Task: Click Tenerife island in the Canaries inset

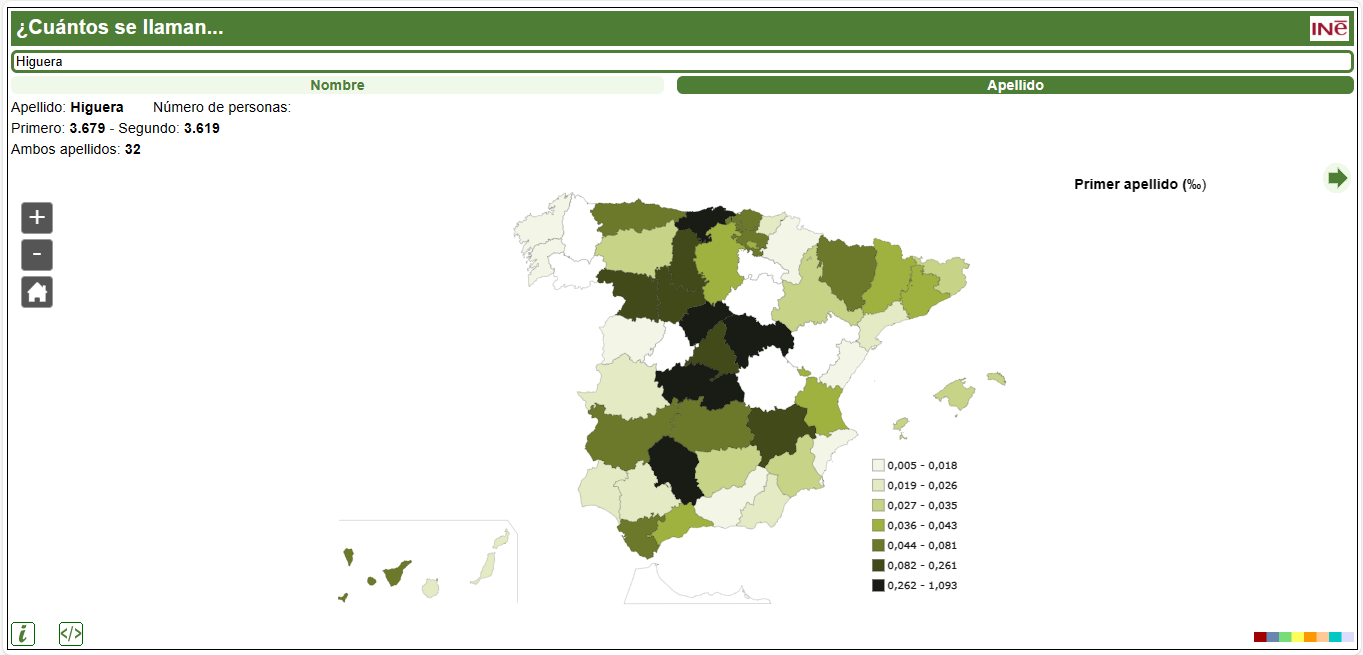Action: [x=396, y=572]
